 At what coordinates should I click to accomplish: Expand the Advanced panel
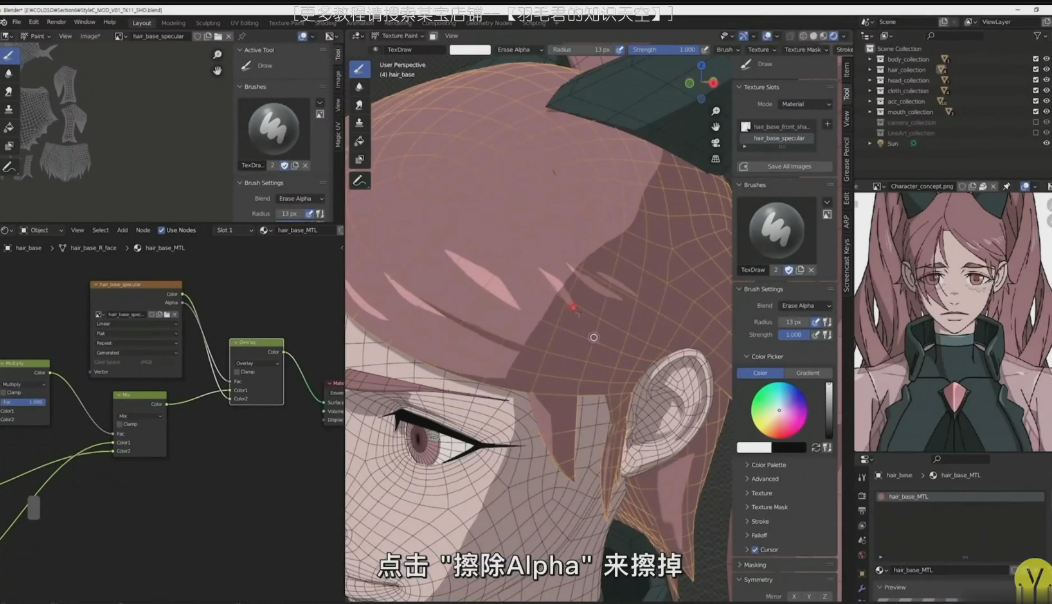[x=765, y=479]
